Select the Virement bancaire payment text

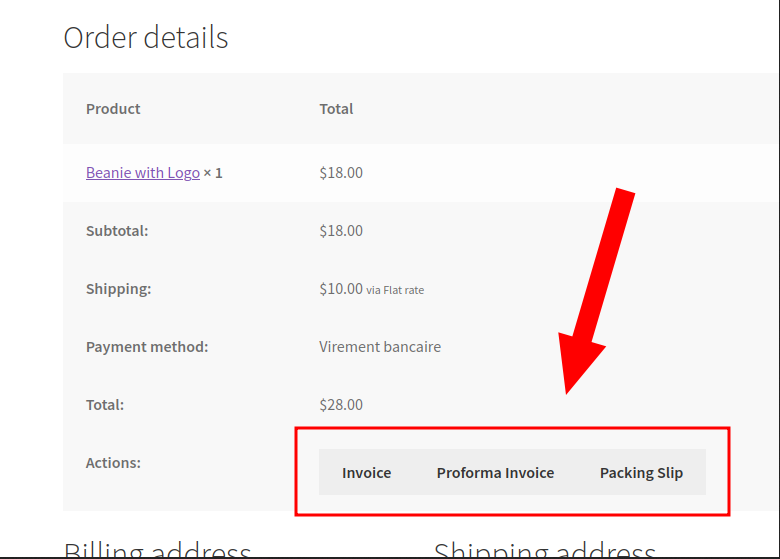pyautogui.click(x=380, y=347)
